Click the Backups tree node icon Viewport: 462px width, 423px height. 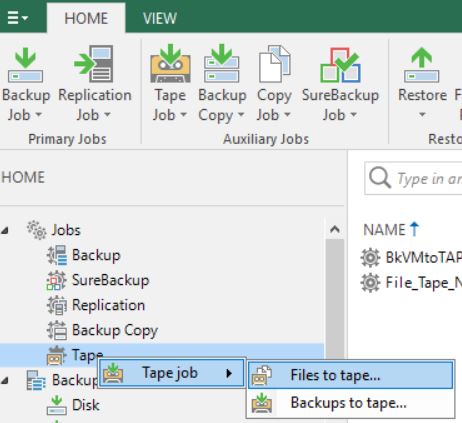point(36,380)
